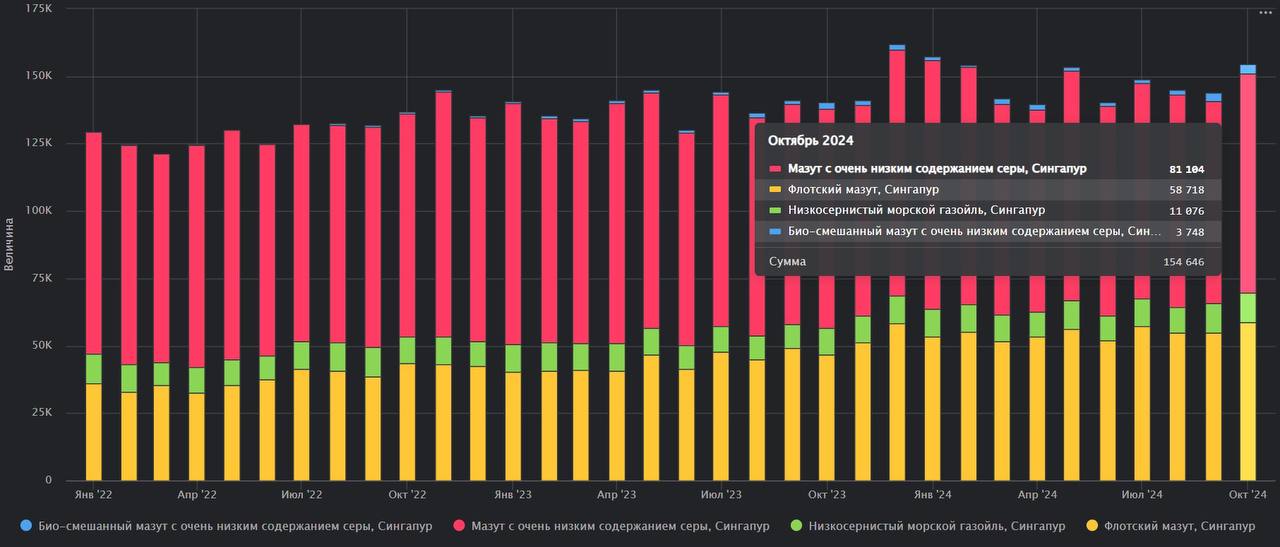
Task: Click the yellow segment of the Июл '24 bar
Action: coord(1142,403)
